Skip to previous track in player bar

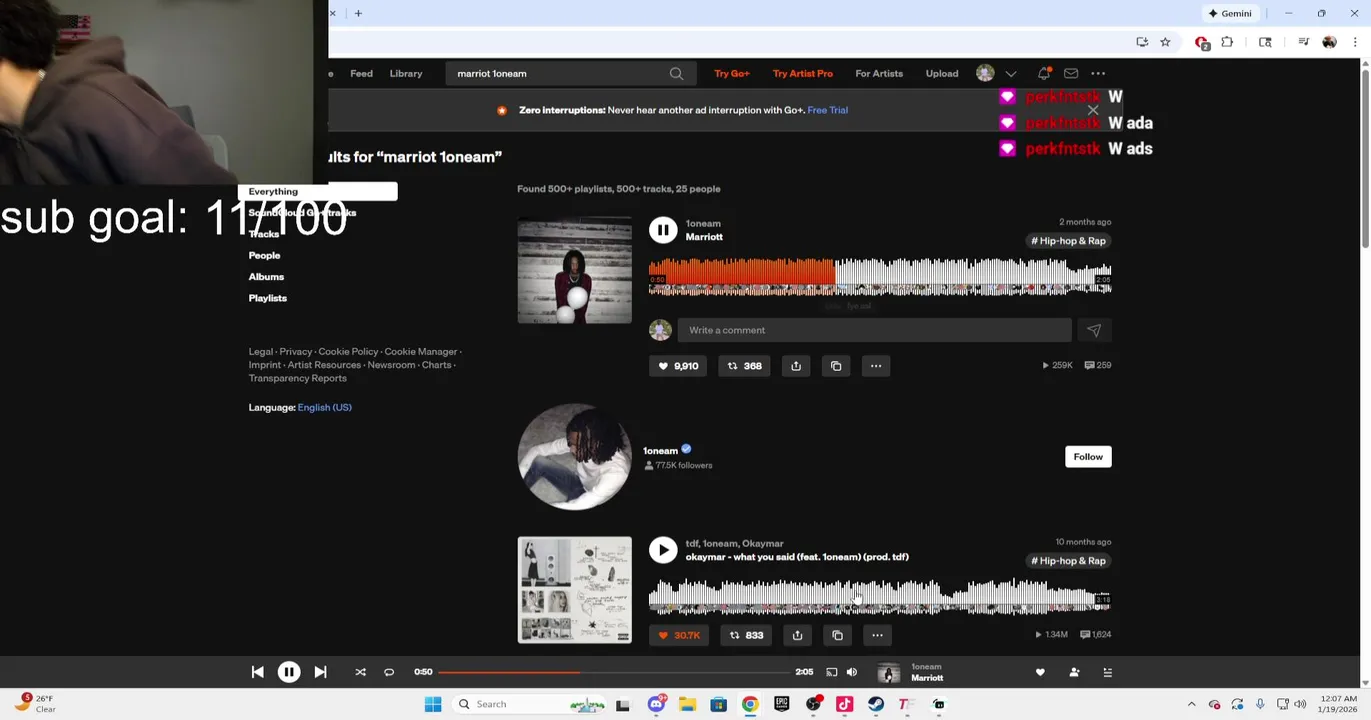(x=257, y=672)
